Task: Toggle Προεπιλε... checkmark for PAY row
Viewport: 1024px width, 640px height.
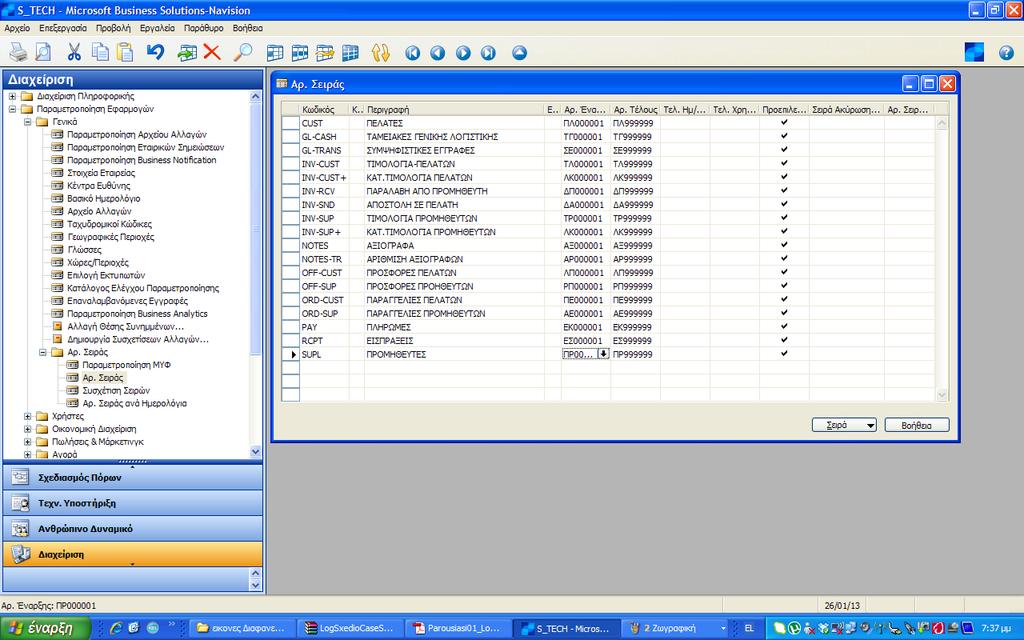Action: coord(784,327)
